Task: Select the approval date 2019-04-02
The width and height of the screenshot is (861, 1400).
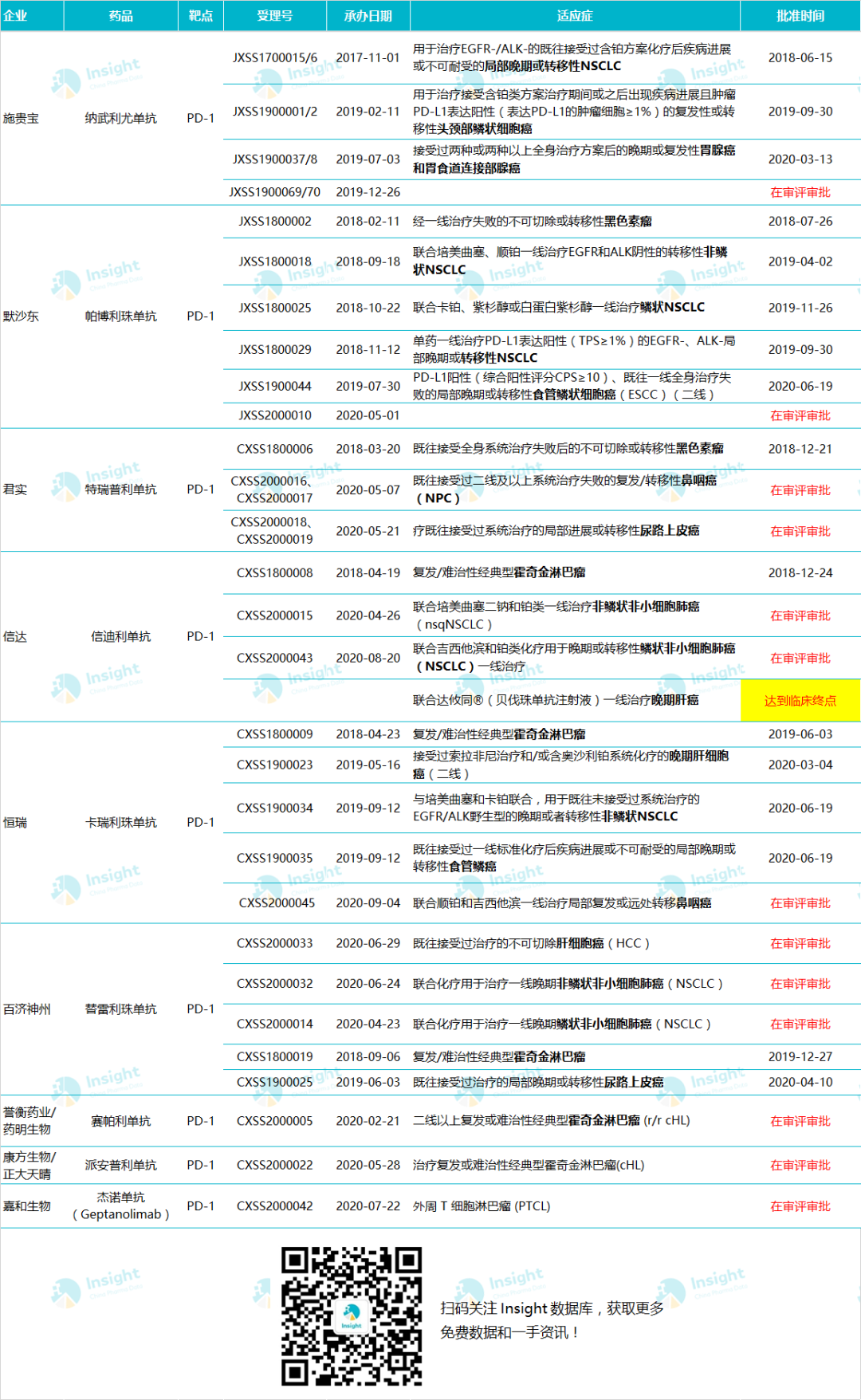Action: coord(800,261)
